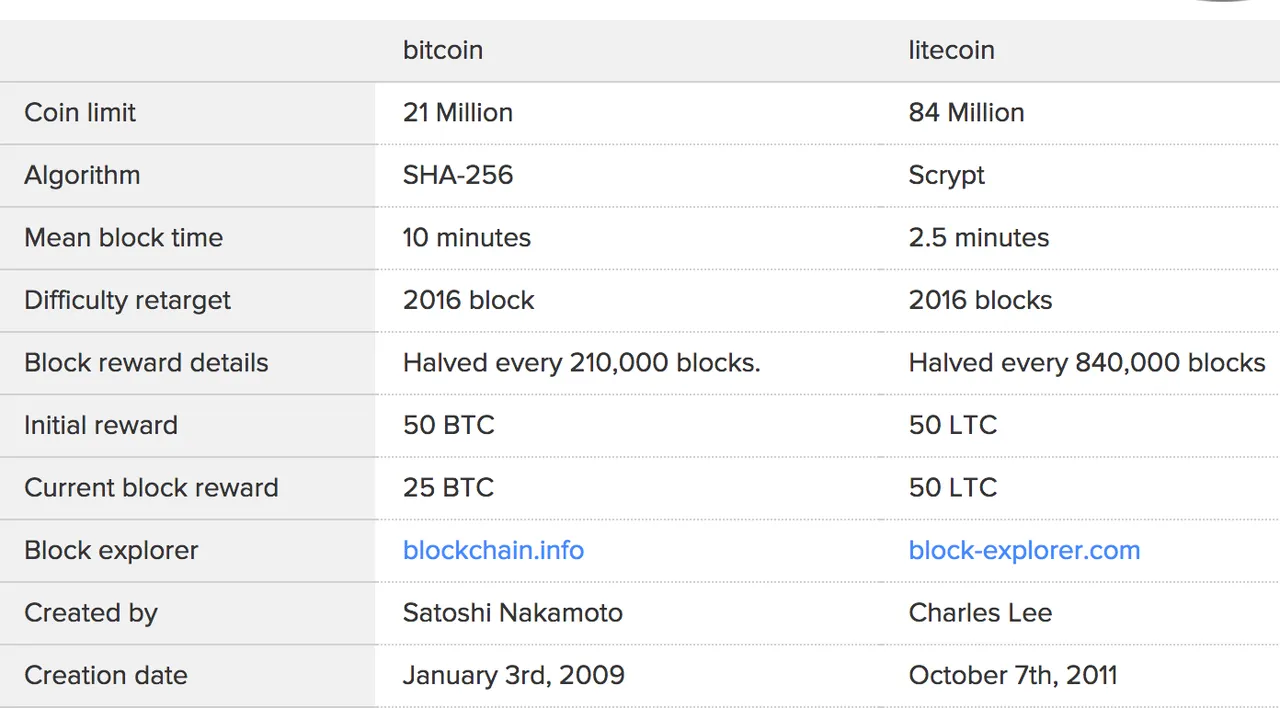Click the January 3rd, 2009 cell

(x=514, y=675)
